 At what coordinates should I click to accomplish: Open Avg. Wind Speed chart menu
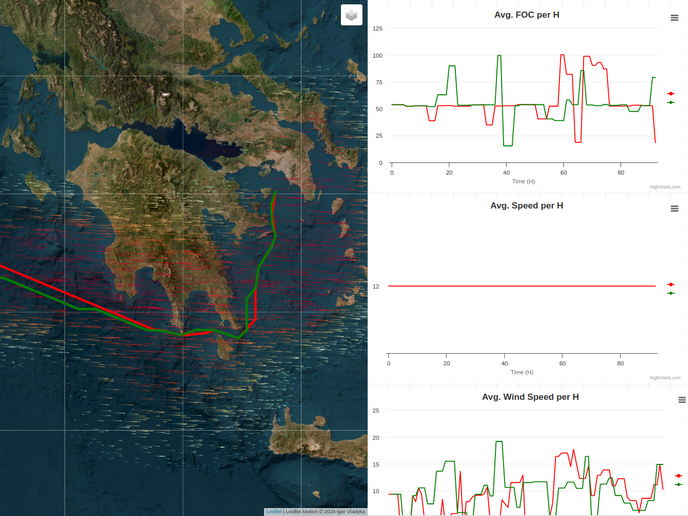tap(674, 400)
